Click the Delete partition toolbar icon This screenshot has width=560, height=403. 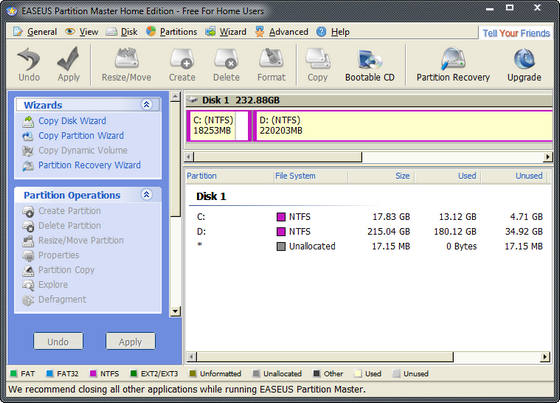(226, 59)
